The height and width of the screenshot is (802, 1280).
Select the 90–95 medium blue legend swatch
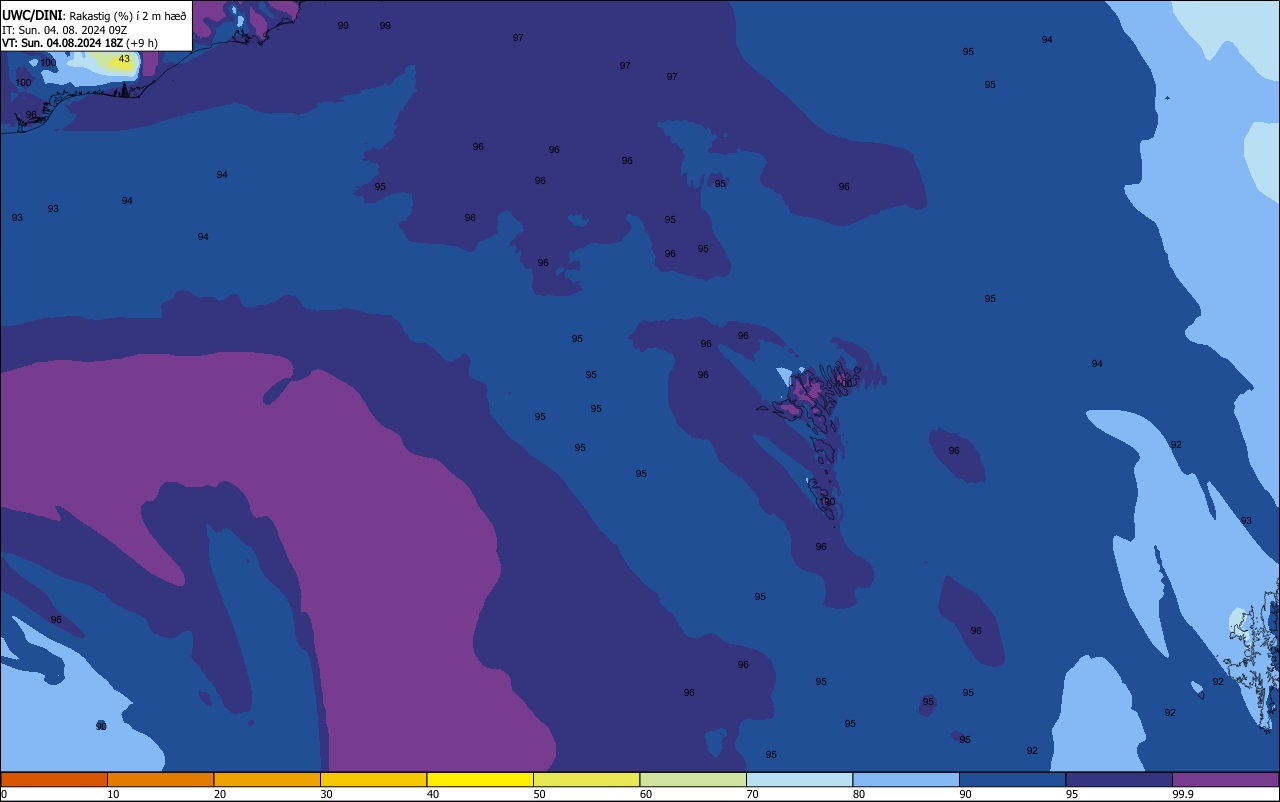click(1012, 779)
